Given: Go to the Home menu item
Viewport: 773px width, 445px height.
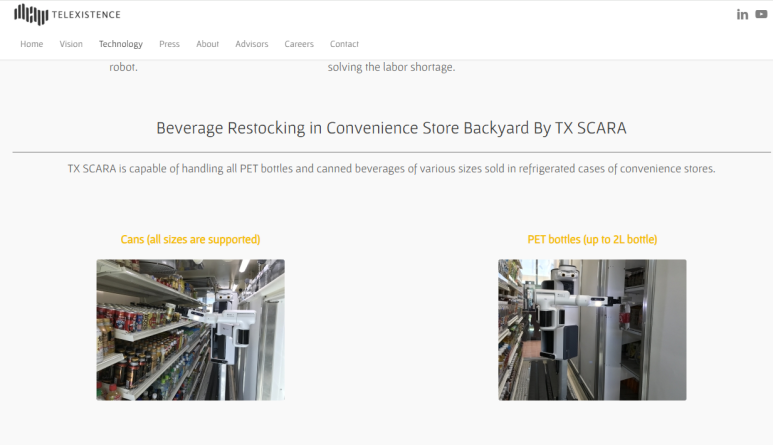Looking at the screenshot, I should (32, 44).
